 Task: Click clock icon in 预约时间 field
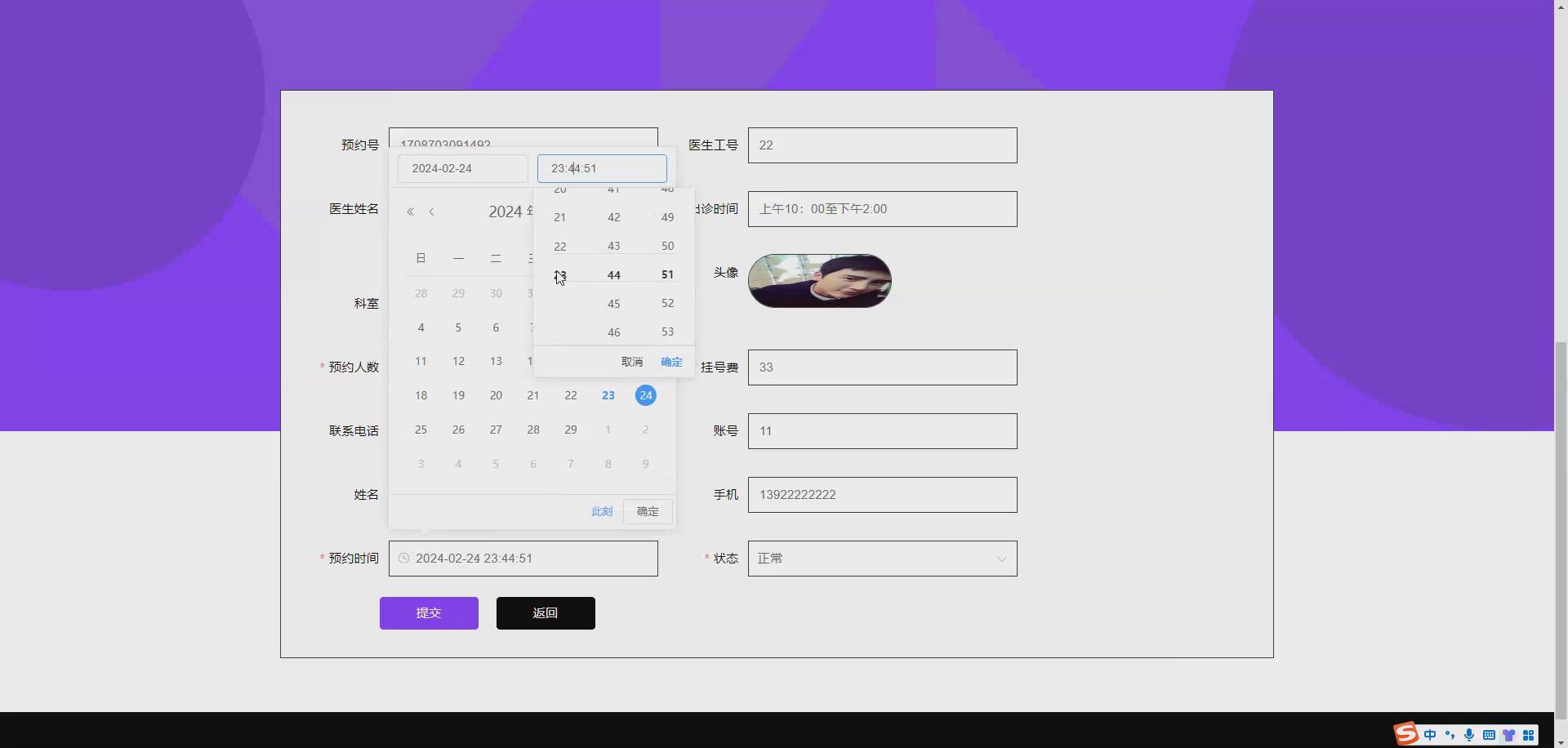(x=403, y=559)
